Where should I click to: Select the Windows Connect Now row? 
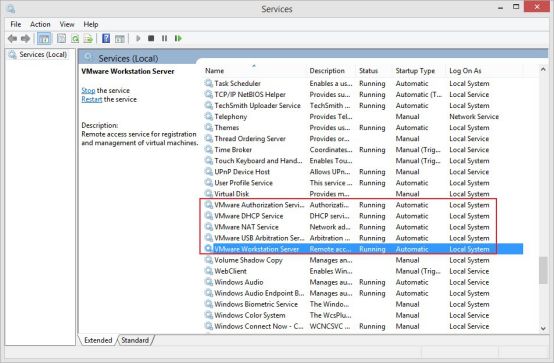coord(363,326)
